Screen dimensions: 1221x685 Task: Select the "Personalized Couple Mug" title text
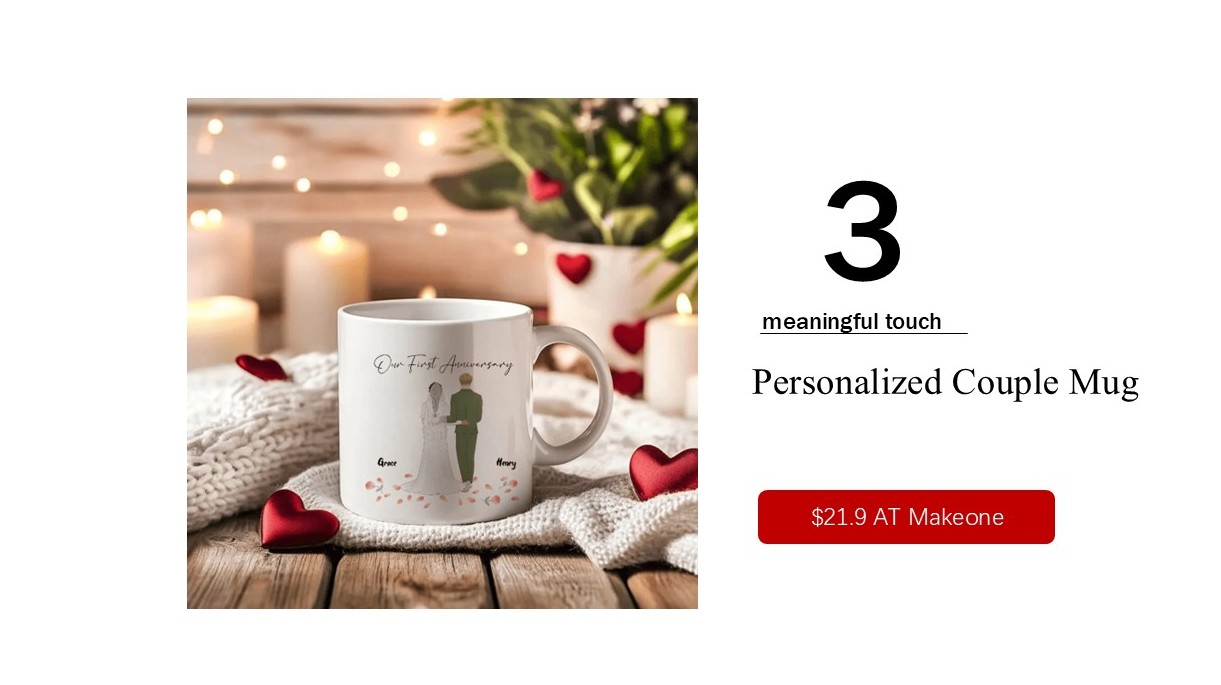pos(945,382)
